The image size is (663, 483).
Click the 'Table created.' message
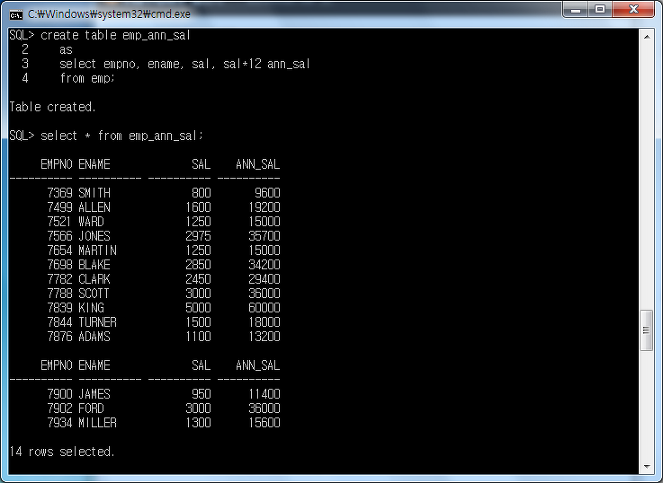click(53, 107)
